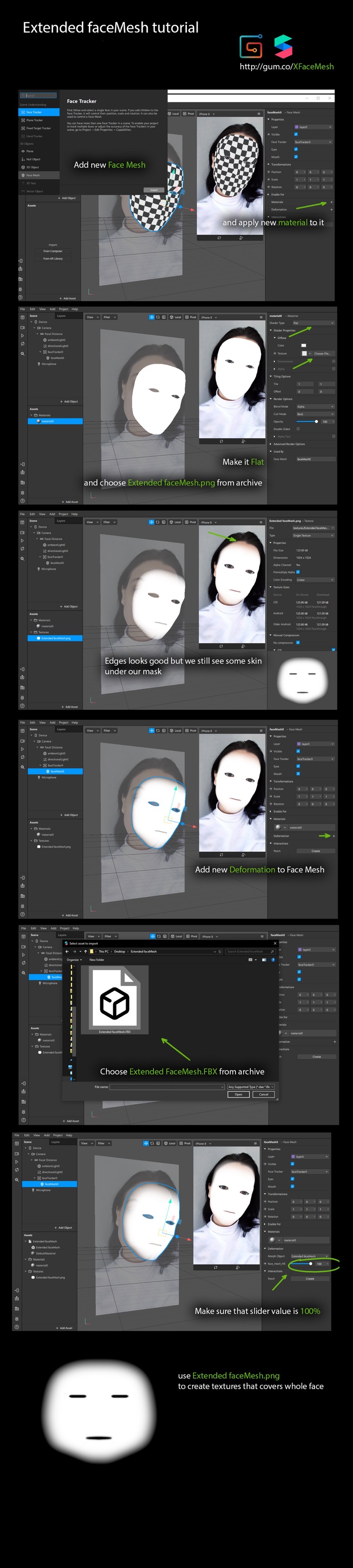This screenshot has height=1568, width=353.
Task: Open Color Encoding dropdown showing Linear
Action: [x=315, y=579]
